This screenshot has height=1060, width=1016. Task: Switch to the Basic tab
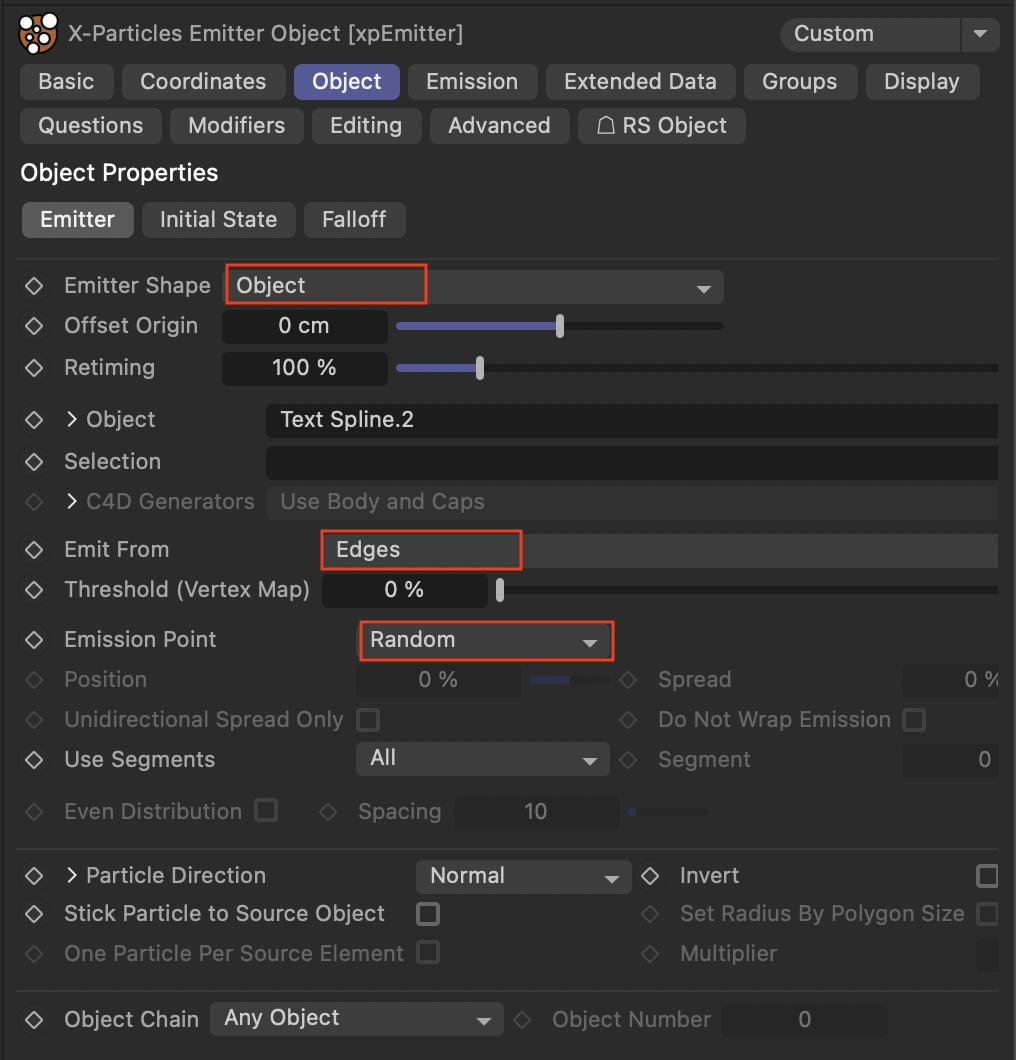point(66,82)
